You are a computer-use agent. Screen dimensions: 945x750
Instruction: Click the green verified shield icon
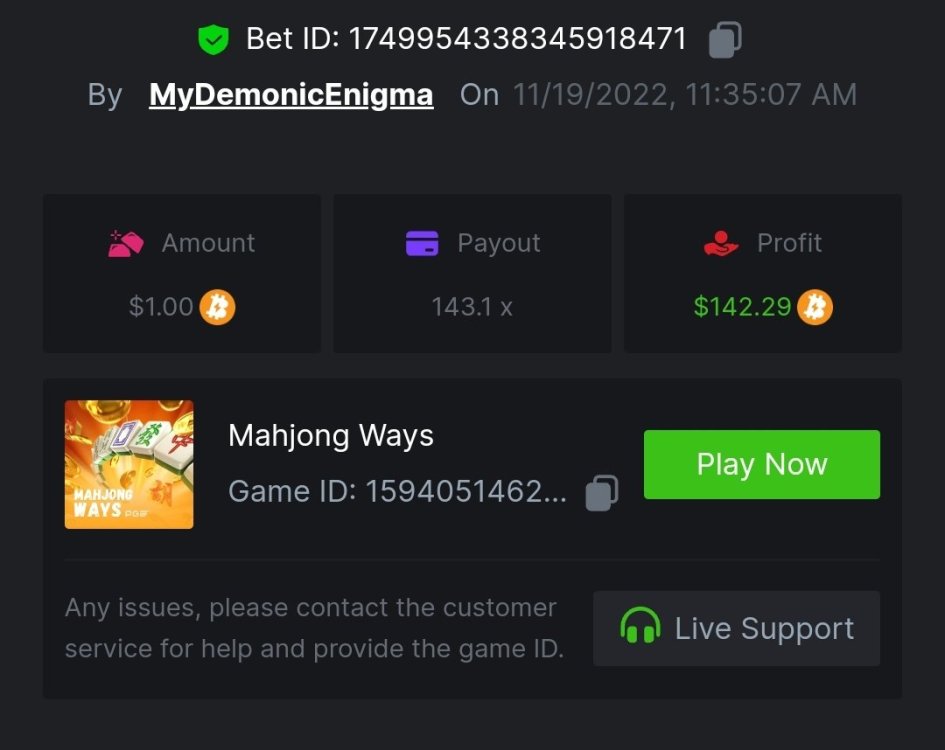click(213, 40)
